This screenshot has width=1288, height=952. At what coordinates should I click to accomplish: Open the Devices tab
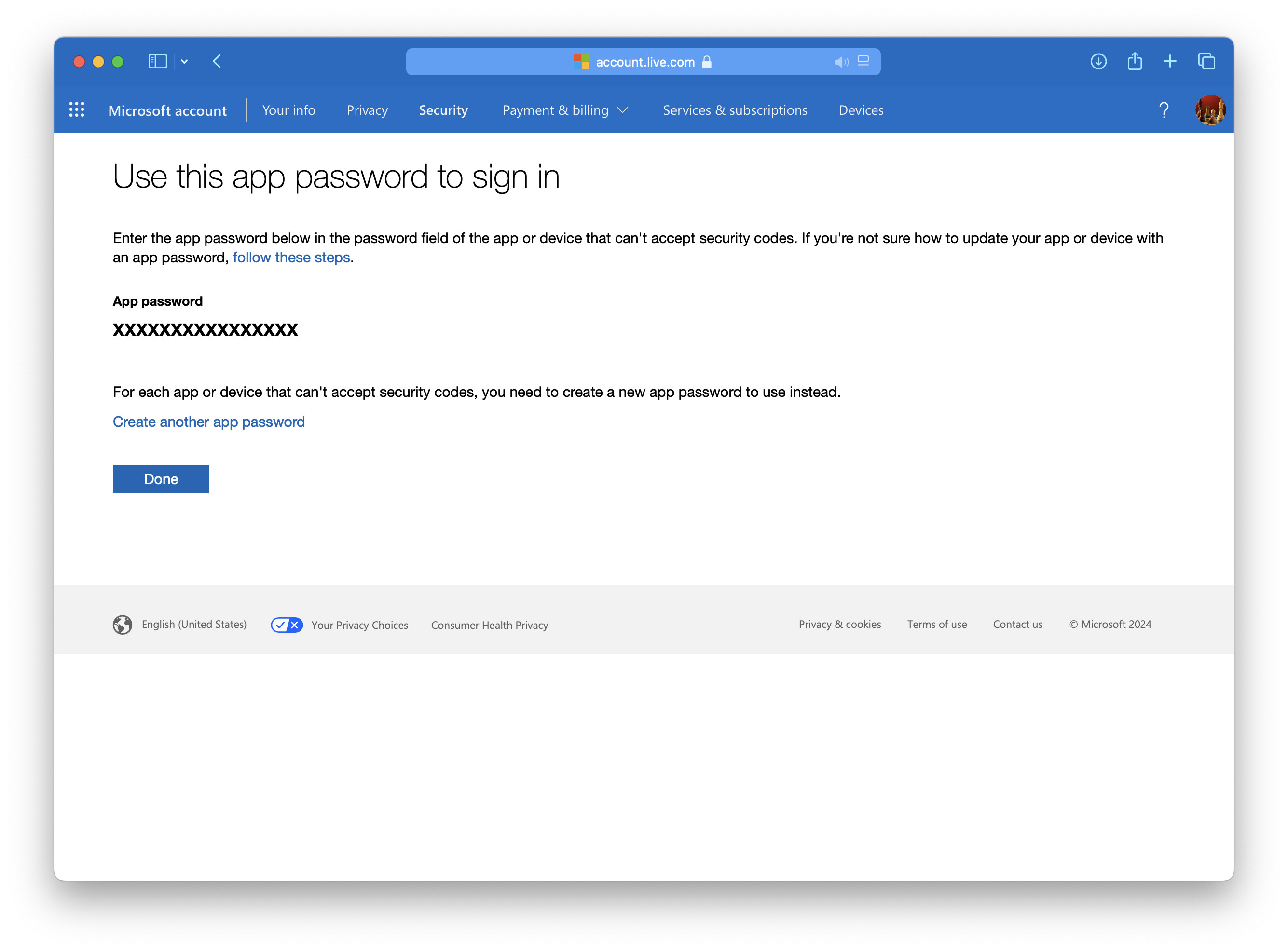pos(861,109)
